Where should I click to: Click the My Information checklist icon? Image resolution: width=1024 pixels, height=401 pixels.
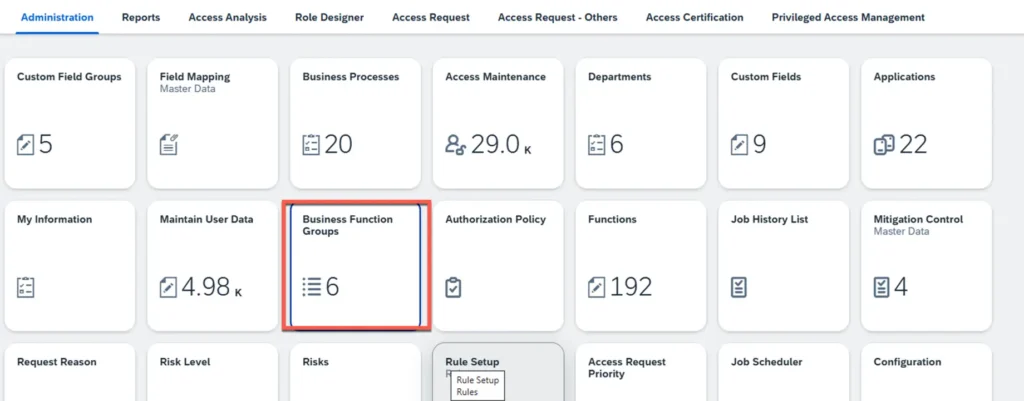pos(26,288)
